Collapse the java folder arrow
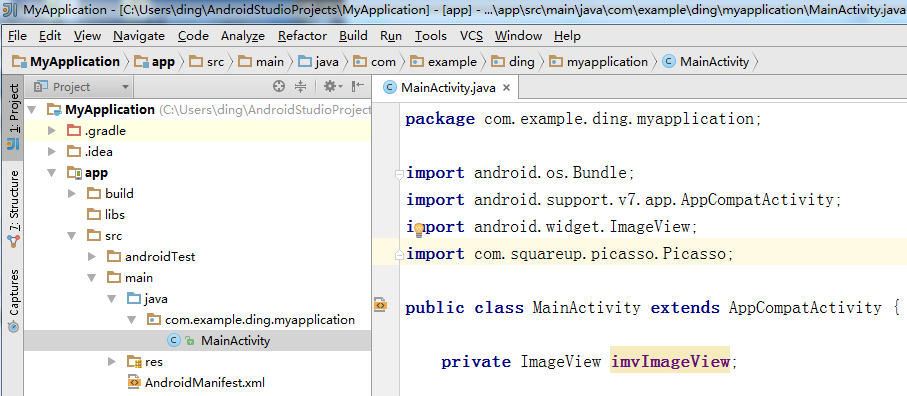907x396 pixels. click(113, 299)
